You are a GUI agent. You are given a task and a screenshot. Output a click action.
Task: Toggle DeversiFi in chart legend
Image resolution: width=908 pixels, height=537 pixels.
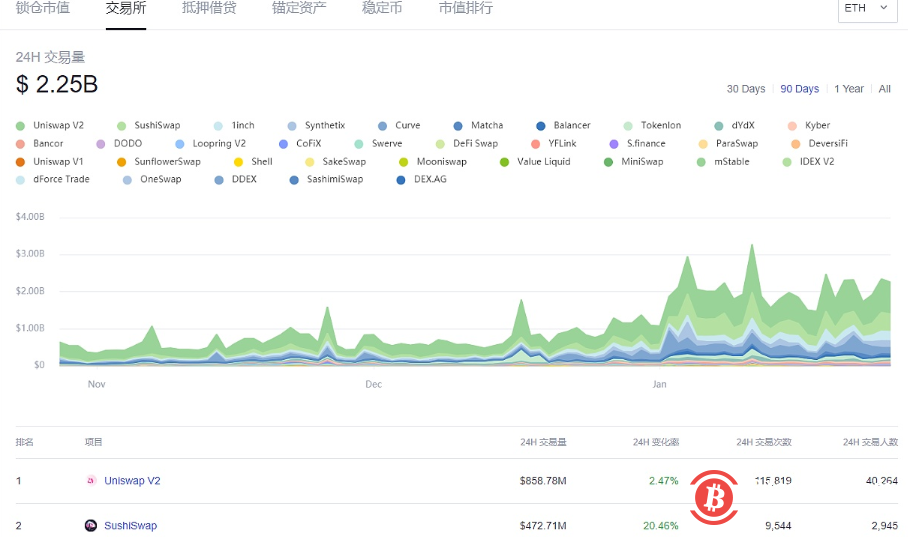819,143
